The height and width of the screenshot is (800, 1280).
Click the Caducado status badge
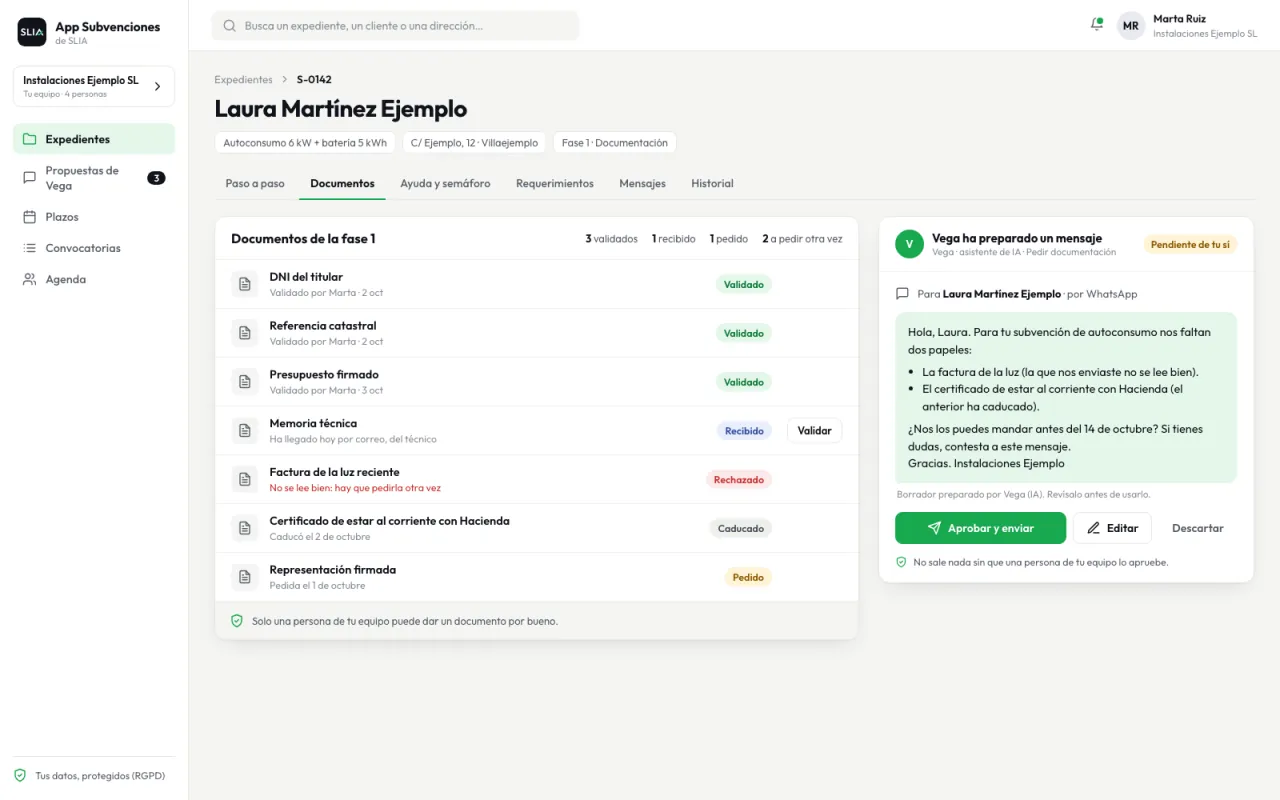(741, 528)
